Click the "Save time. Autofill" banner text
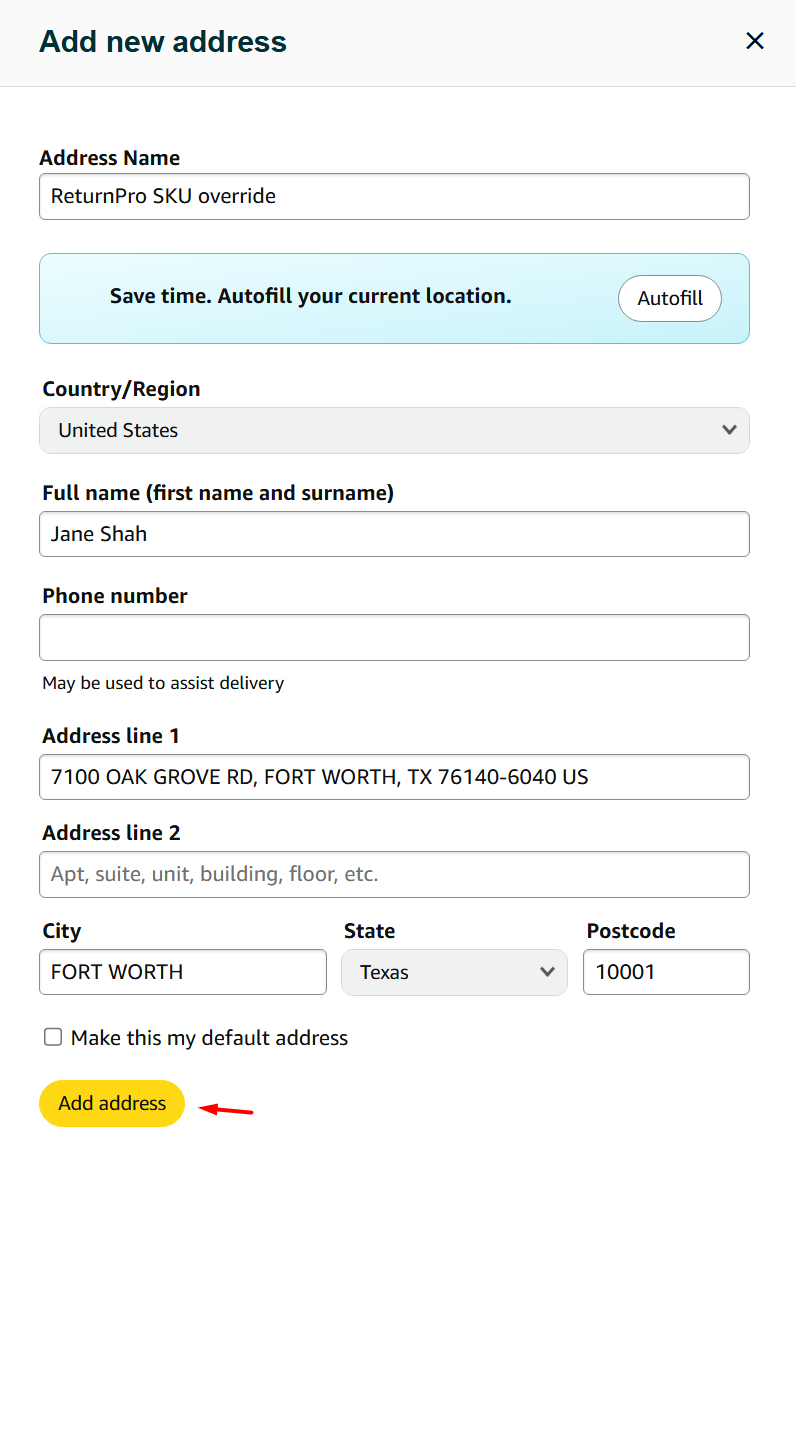 point(310,297)
